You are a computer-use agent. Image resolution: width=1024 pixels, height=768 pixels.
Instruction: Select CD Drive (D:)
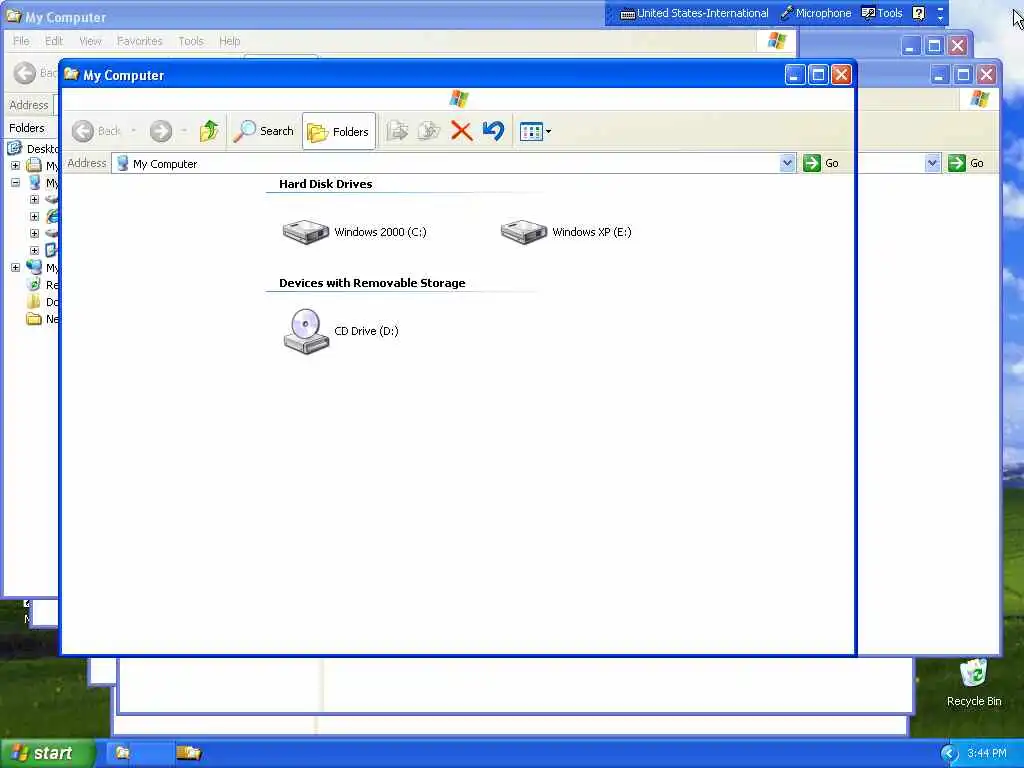(x=341, y=331)
